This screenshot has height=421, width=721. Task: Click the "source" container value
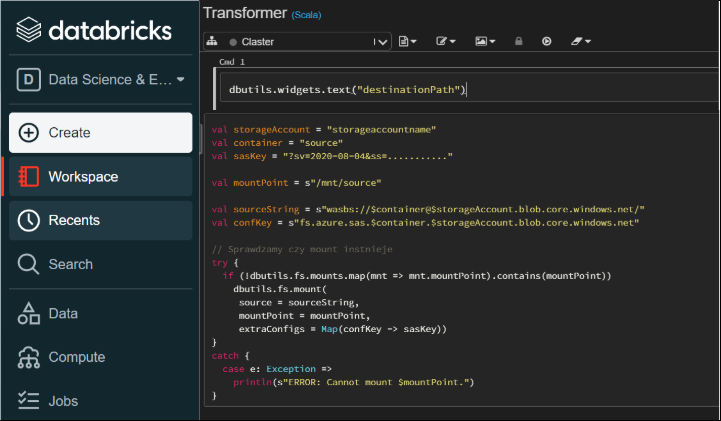click(321, 143)
